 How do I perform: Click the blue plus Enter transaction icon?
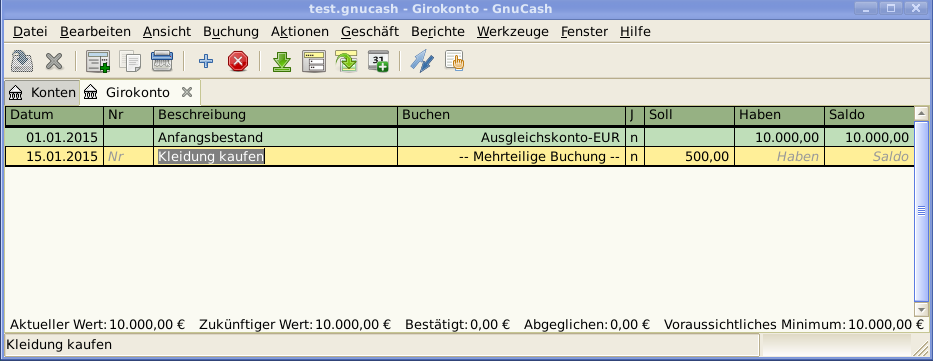[x=206, y=61]
